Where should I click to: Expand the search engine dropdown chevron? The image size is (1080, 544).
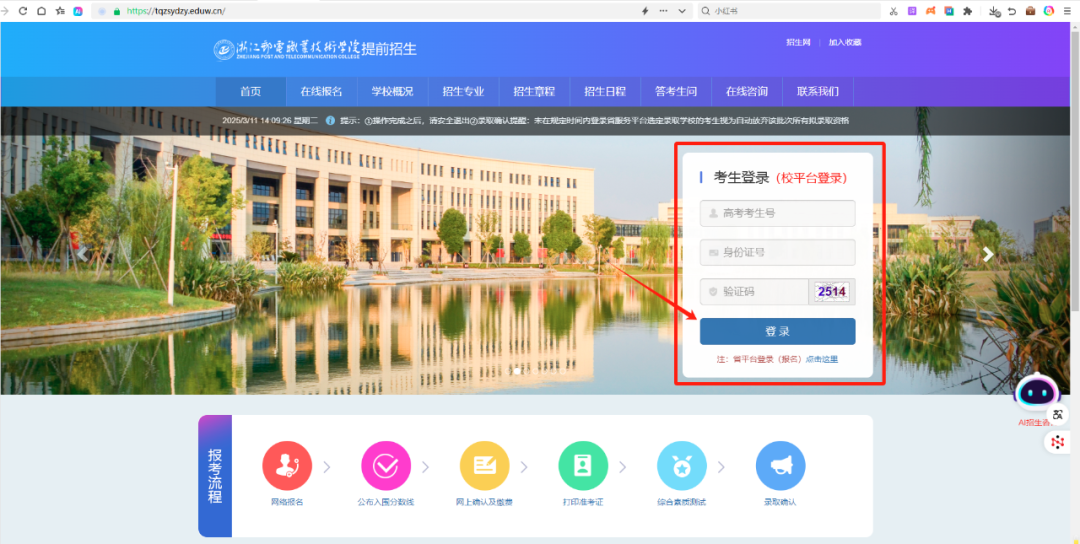[683, 10]
